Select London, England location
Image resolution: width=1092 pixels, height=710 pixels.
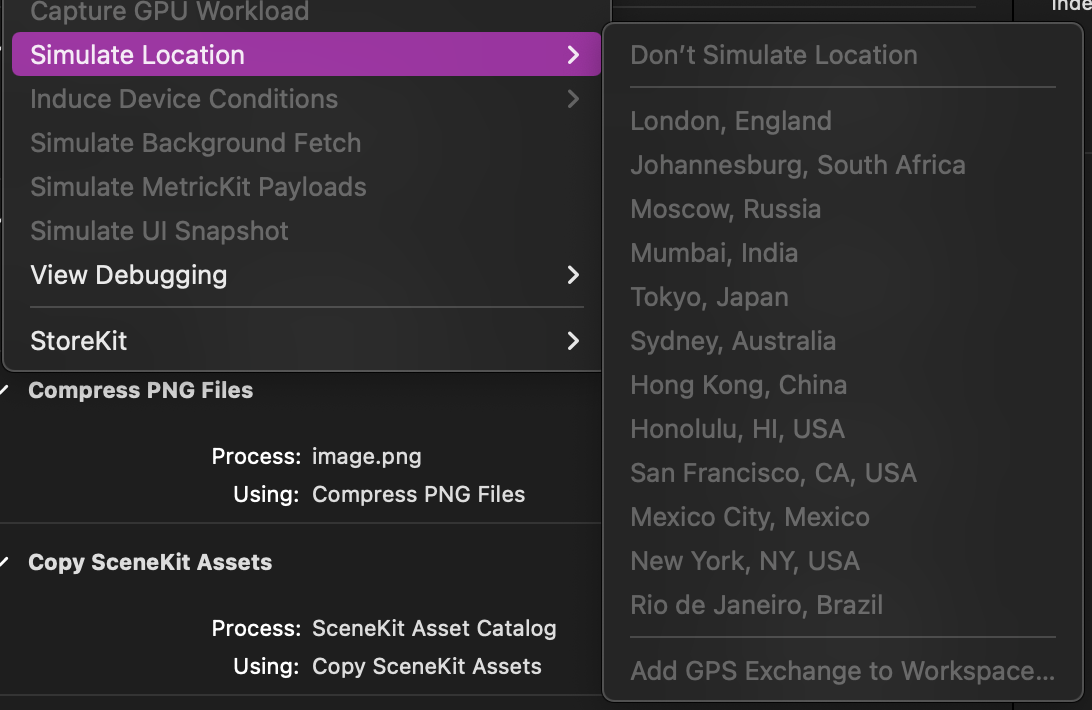coord(843,121)
